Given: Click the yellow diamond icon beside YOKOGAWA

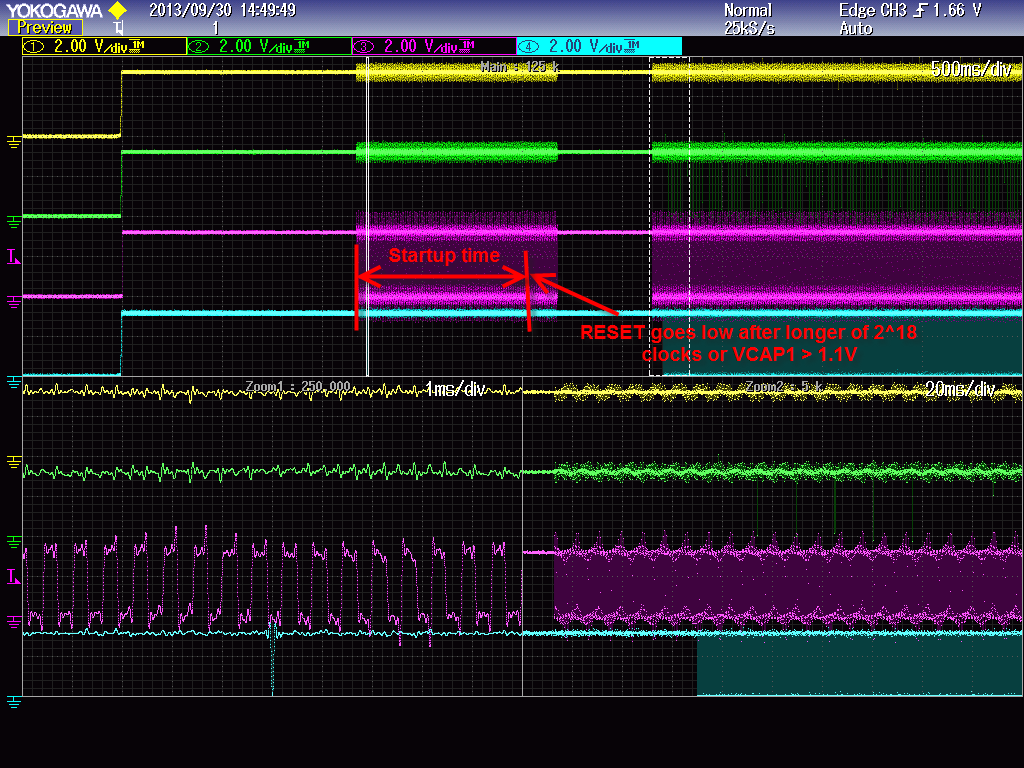Looking at the screenshot, I should [x=118, y=10].
